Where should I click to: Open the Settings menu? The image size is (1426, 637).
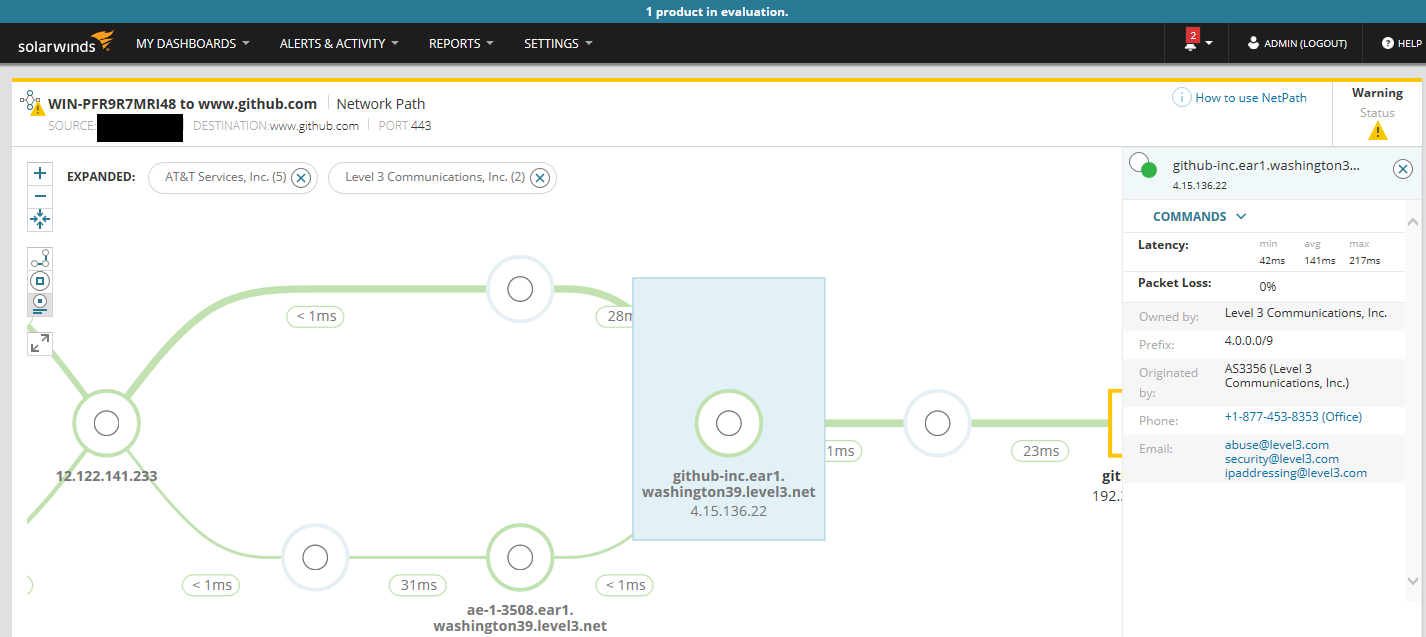558,44
